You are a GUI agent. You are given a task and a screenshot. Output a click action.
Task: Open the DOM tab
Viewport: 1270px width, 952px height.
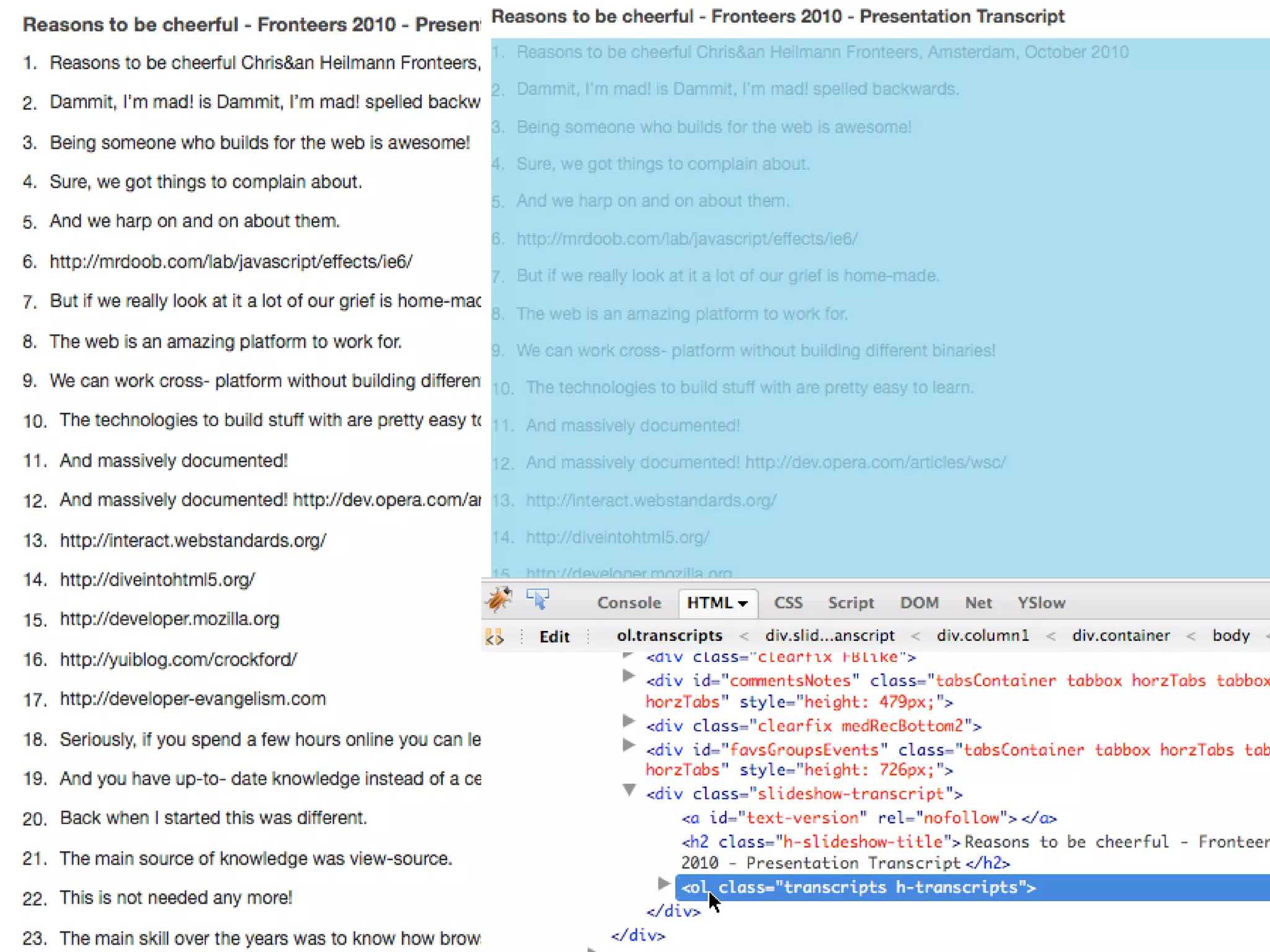pos(919,603)
